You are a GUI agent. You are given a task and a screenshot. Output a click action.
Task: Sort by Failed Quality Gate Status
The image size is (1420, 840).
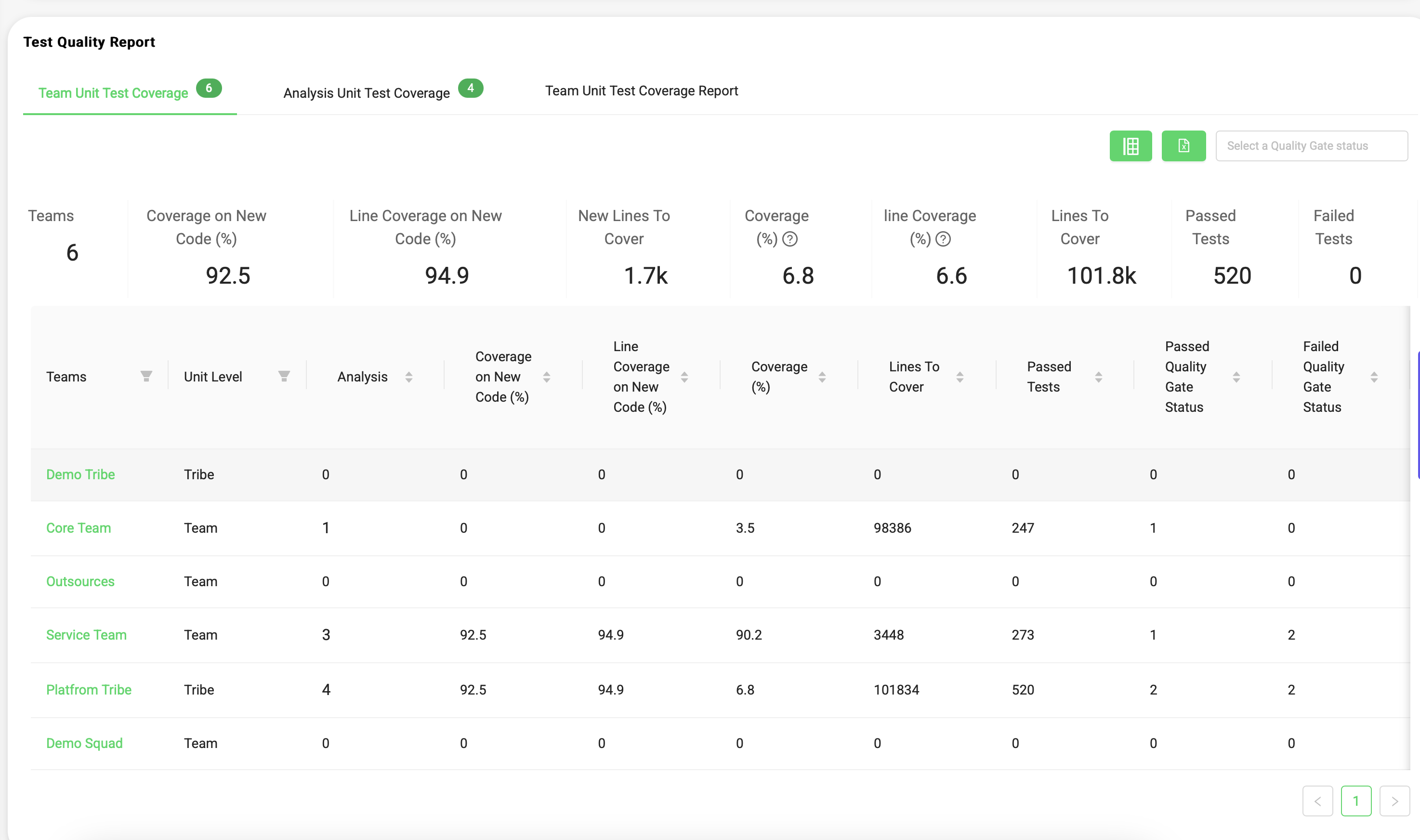1374,377
